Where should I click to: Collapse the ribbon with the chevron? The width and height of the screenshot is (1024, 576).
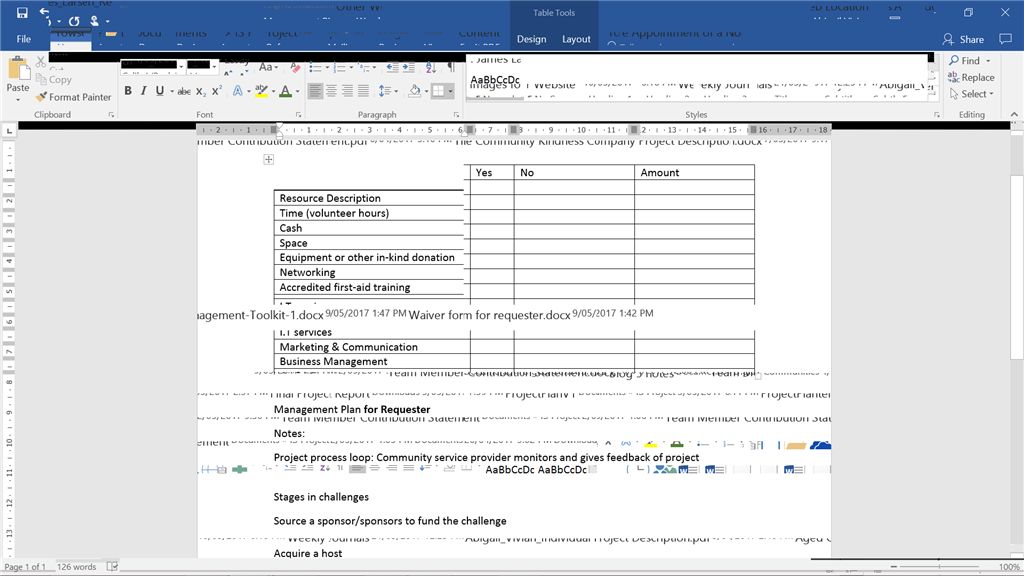click(x=1014, y=114)
